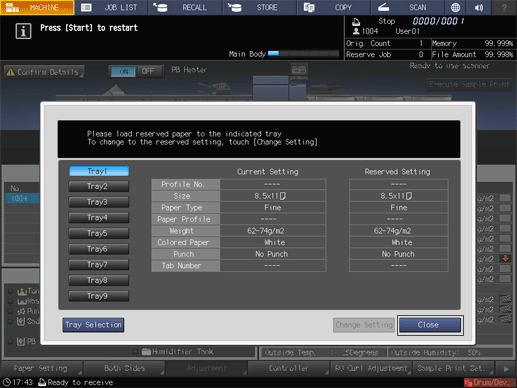This screenshot has height=388, width=517.
Task: Click the Reserve Job counter
Action: (x=387, y=54)
